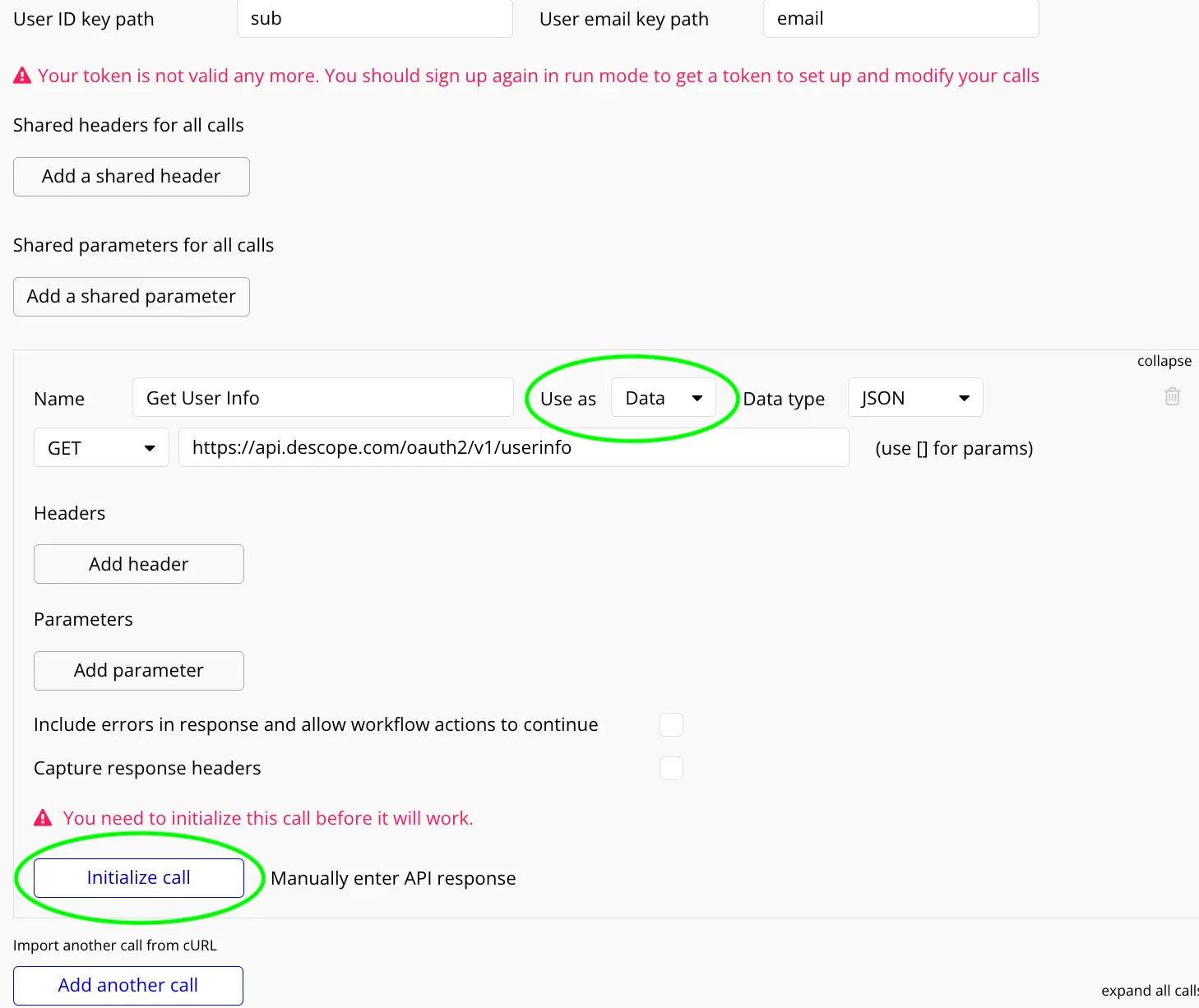Click the Add header button
The width and height of the screenshot is (1199, 1008).
tap(138, 564)
